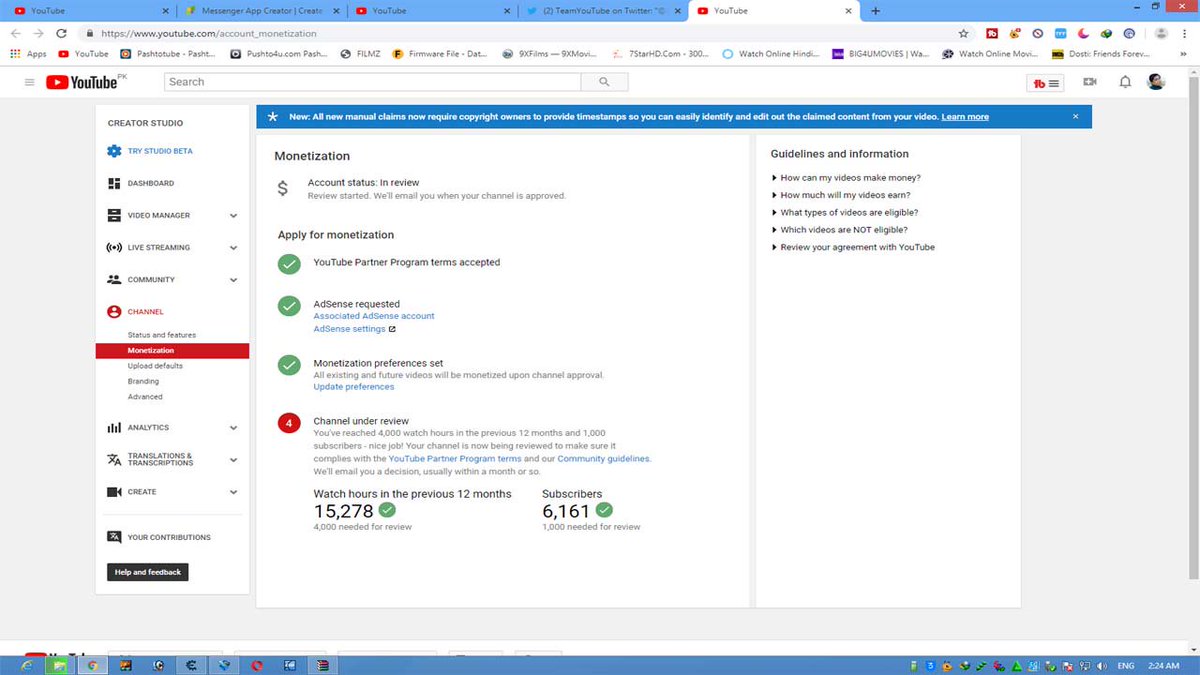Viewport: 1200px width, 675px height.
Task: Open the notifications bell
Action: [x=1125, y=82]
